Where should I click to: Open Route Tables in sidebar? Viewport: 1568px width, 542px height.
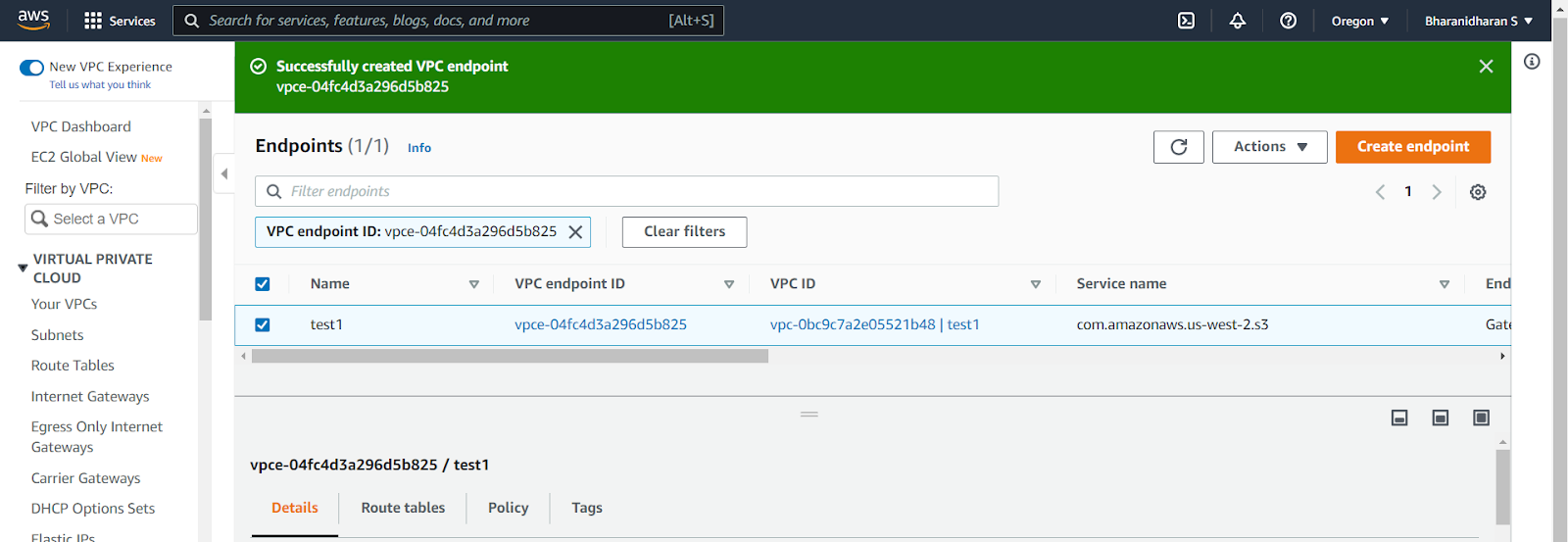[73, 366]
